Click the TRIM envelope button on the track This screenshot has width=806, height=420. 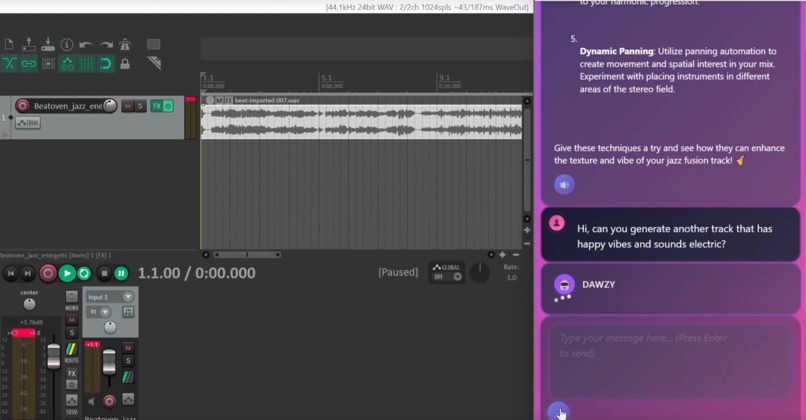tap(28, 123)
